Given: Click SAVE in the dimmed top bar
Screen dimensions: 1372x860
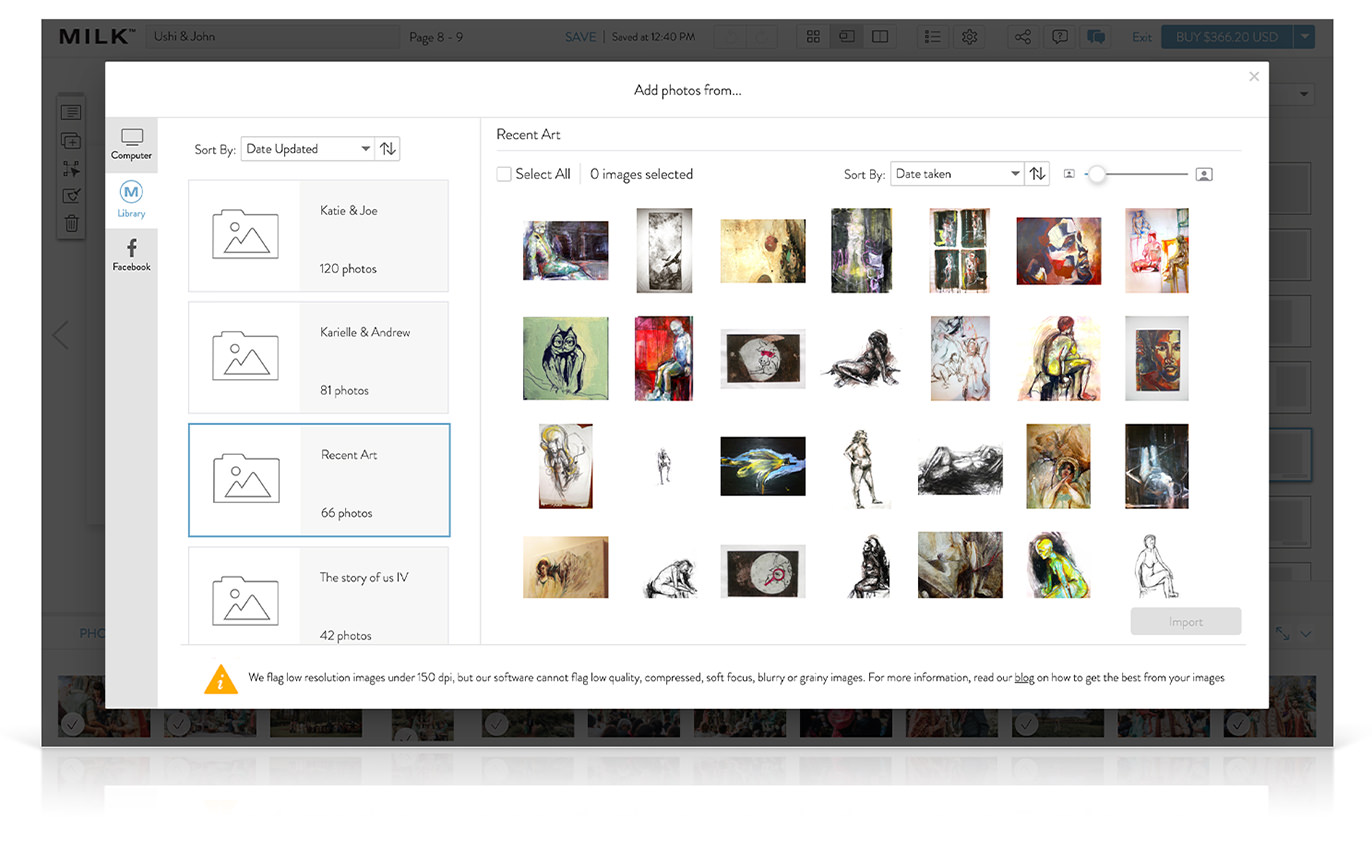Looking at the screenshot, I should point(580,37).
